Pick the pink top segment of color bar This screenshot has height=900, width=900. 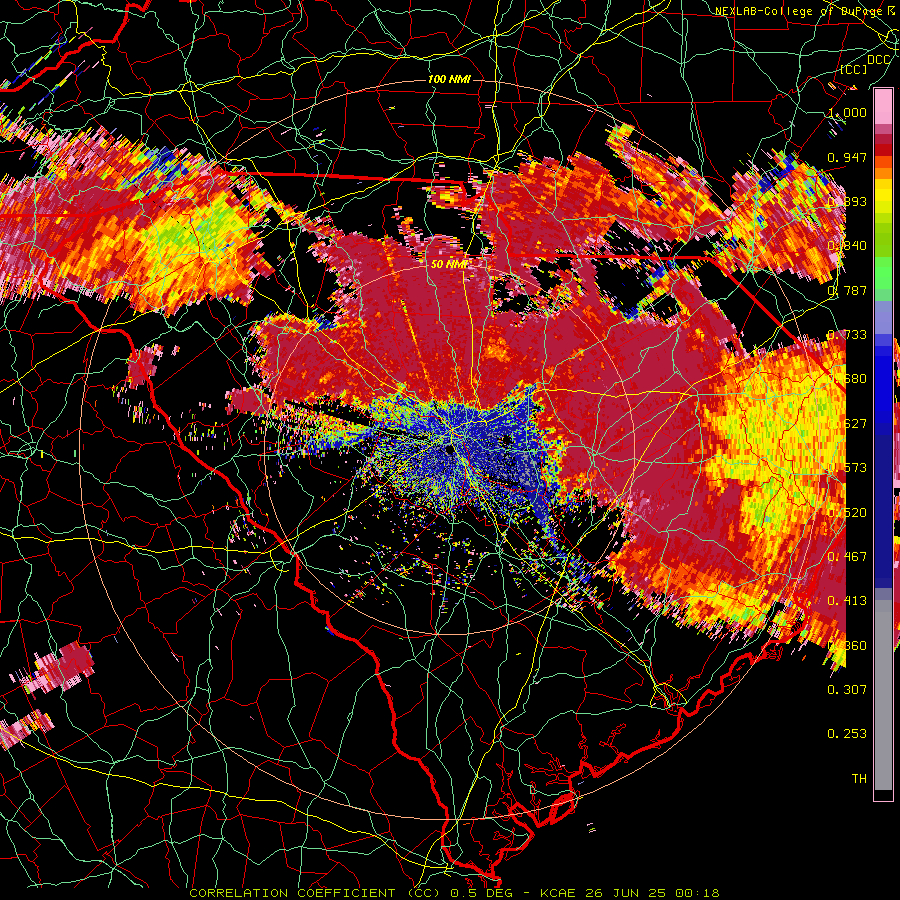tap(883, 107)
